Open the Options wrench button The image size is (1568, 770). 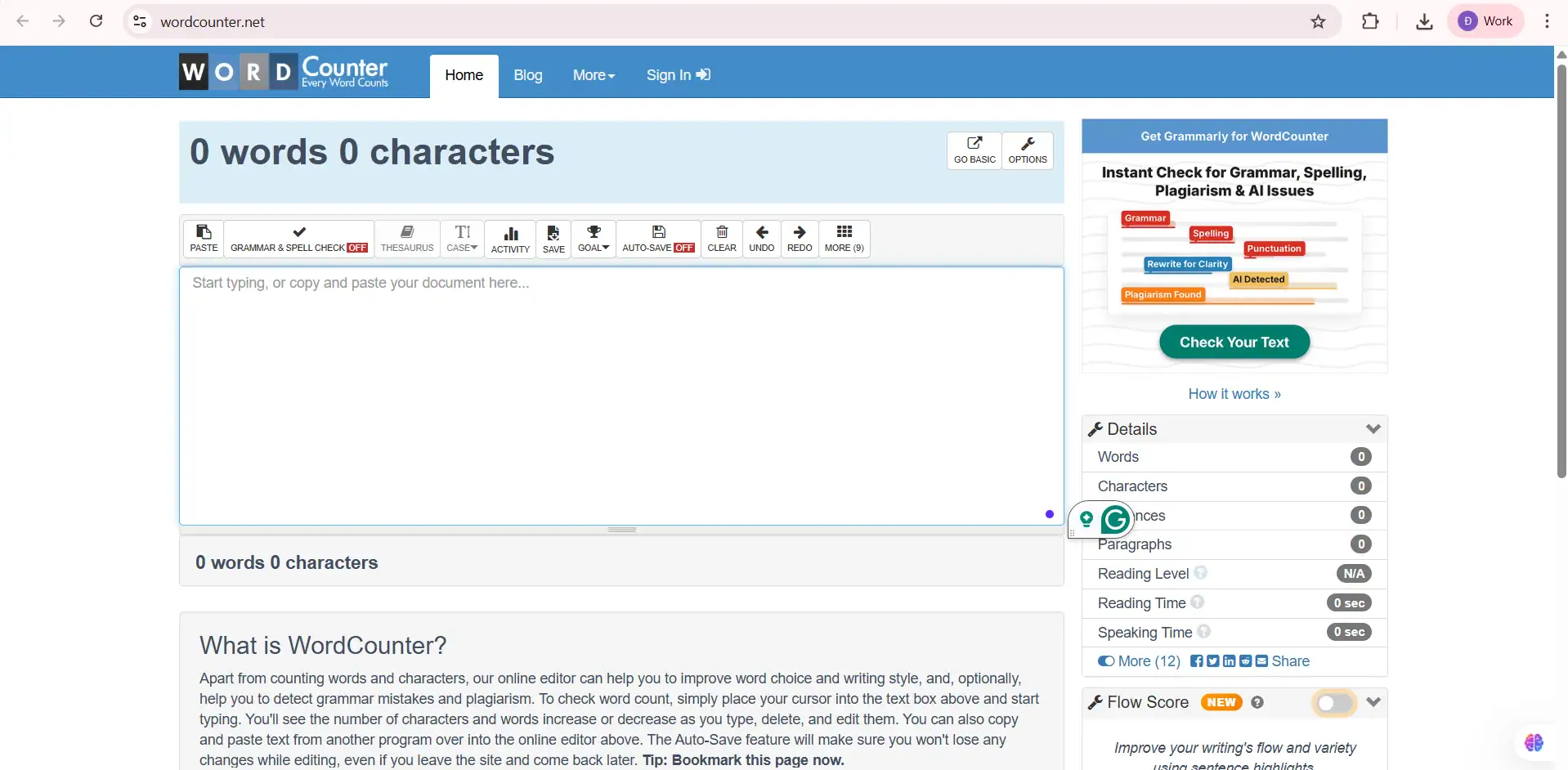pos(1027,150)
